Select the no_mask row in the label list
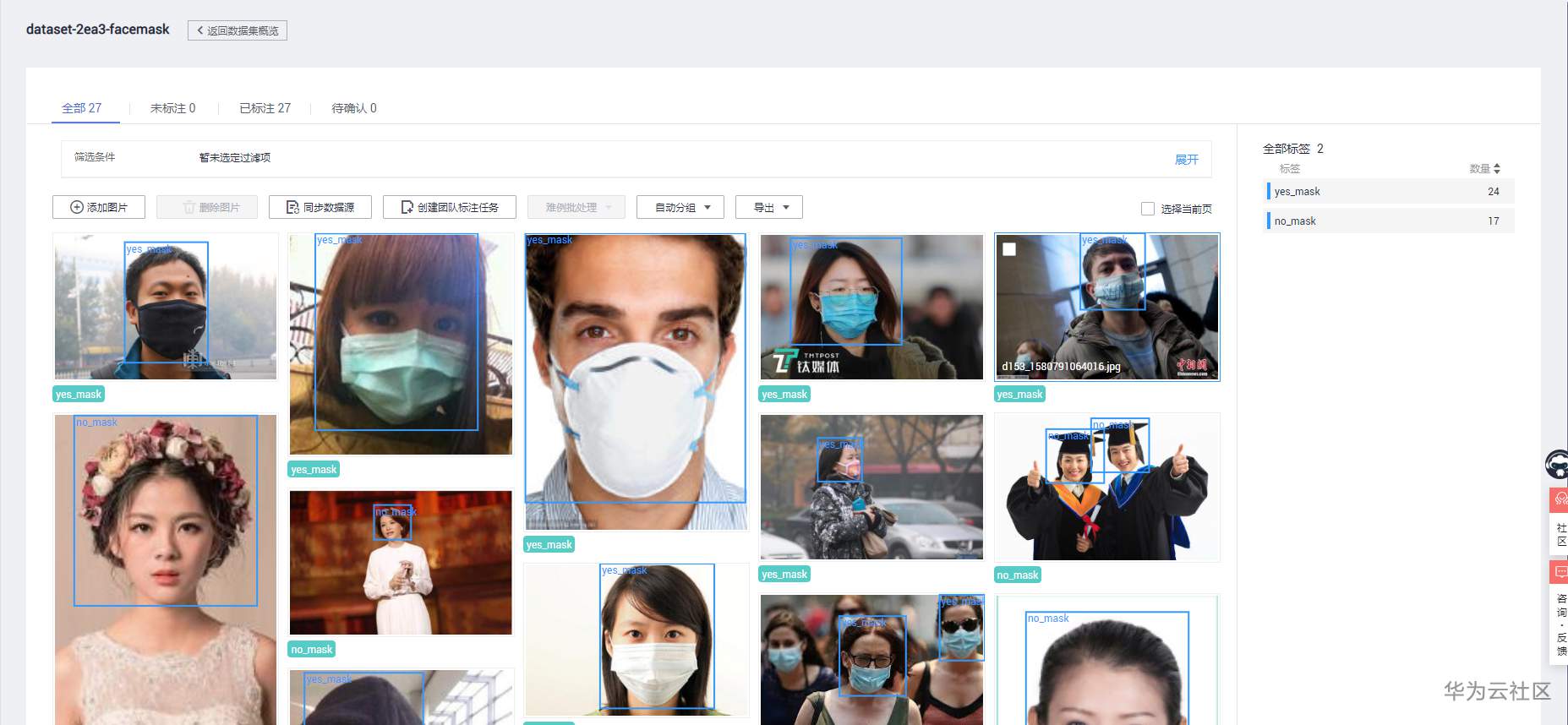1568x725 pixels. coord(1389,221)
